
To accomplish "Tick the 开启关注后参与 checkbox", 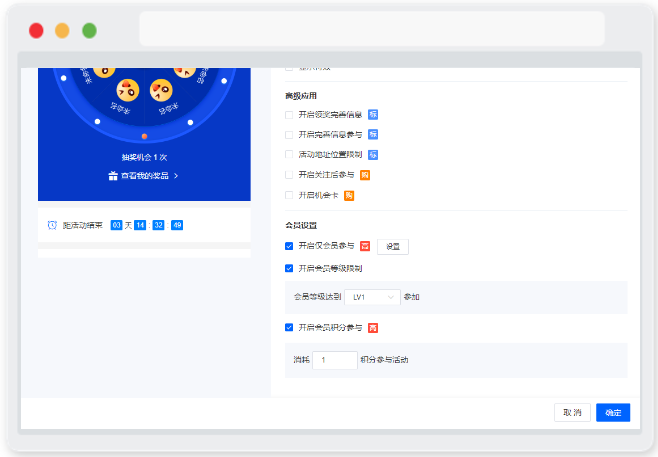I will pyautogui.click(x=289, y=175).
